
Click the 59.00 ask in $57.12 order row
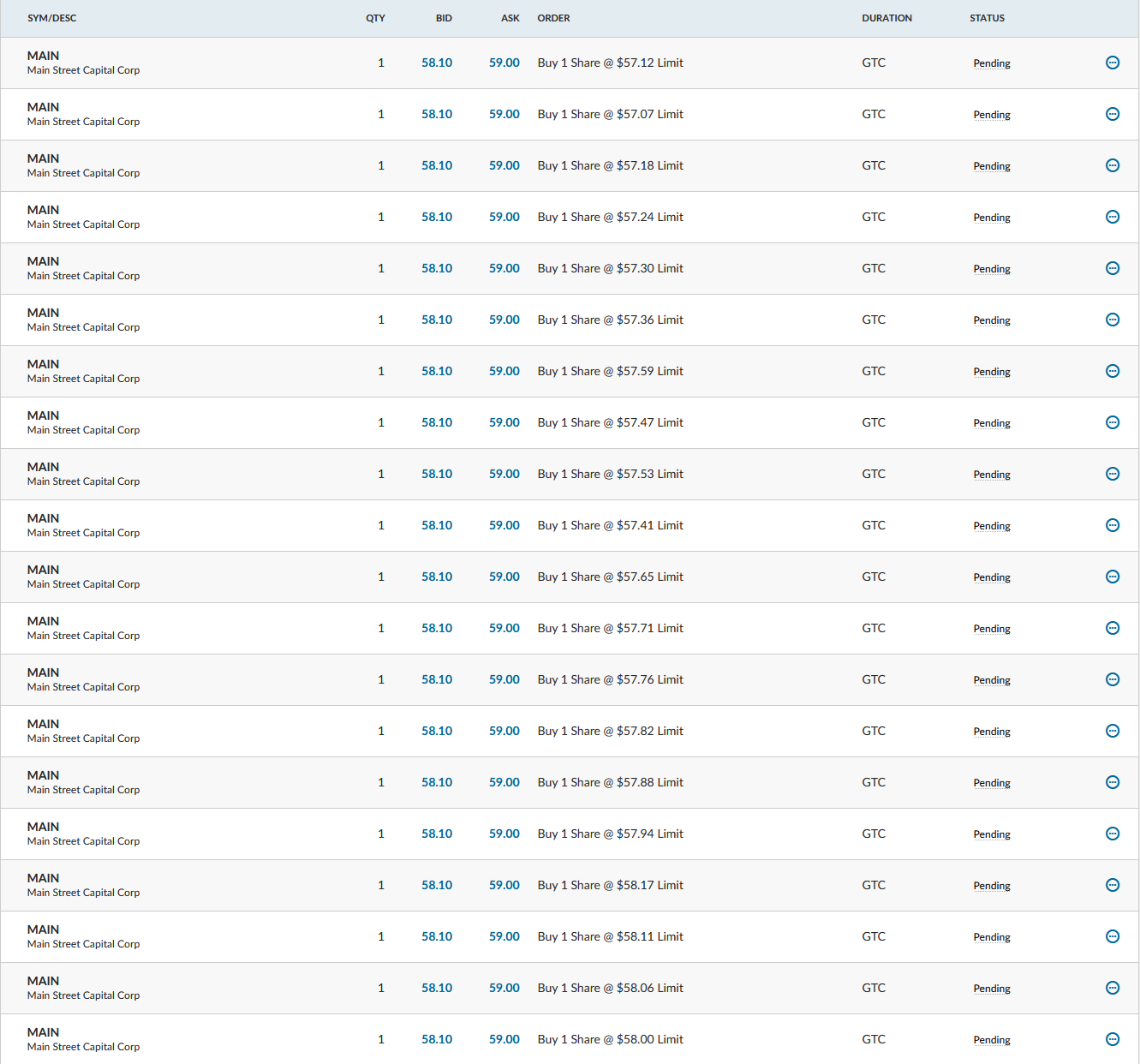click(504, 63)
